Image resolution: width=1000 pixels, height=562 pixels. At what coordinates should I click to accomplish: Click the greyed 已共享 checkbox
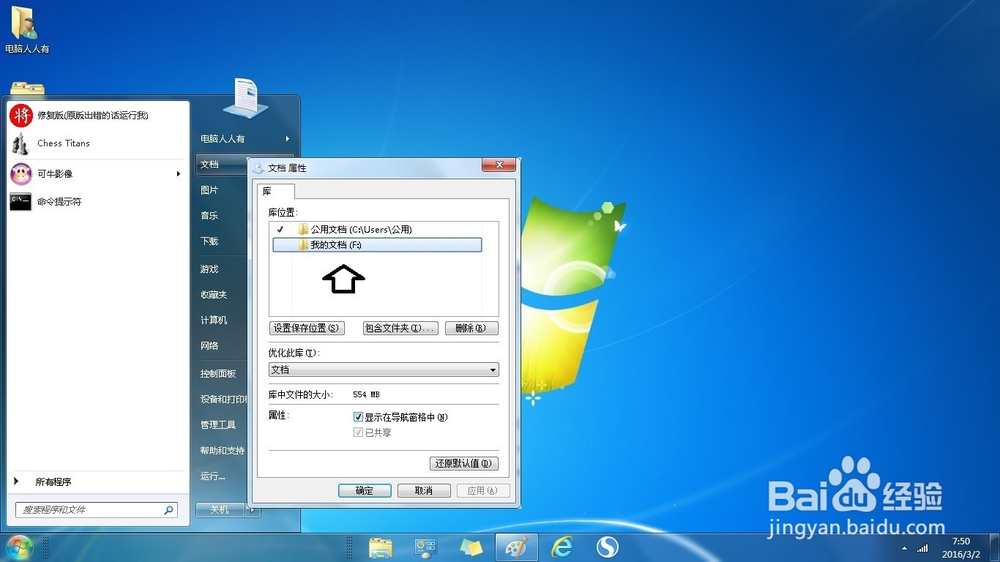click(358, 433)
